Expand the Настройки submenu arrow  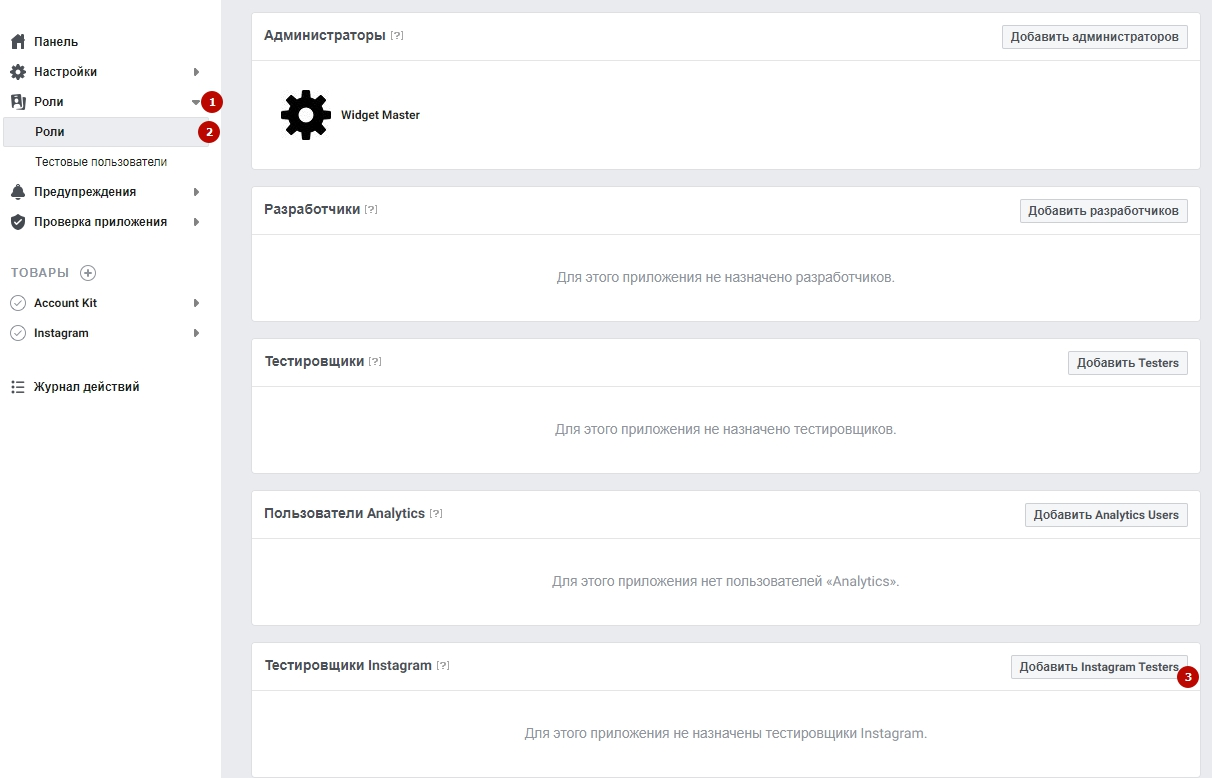(x=197, y=72)
